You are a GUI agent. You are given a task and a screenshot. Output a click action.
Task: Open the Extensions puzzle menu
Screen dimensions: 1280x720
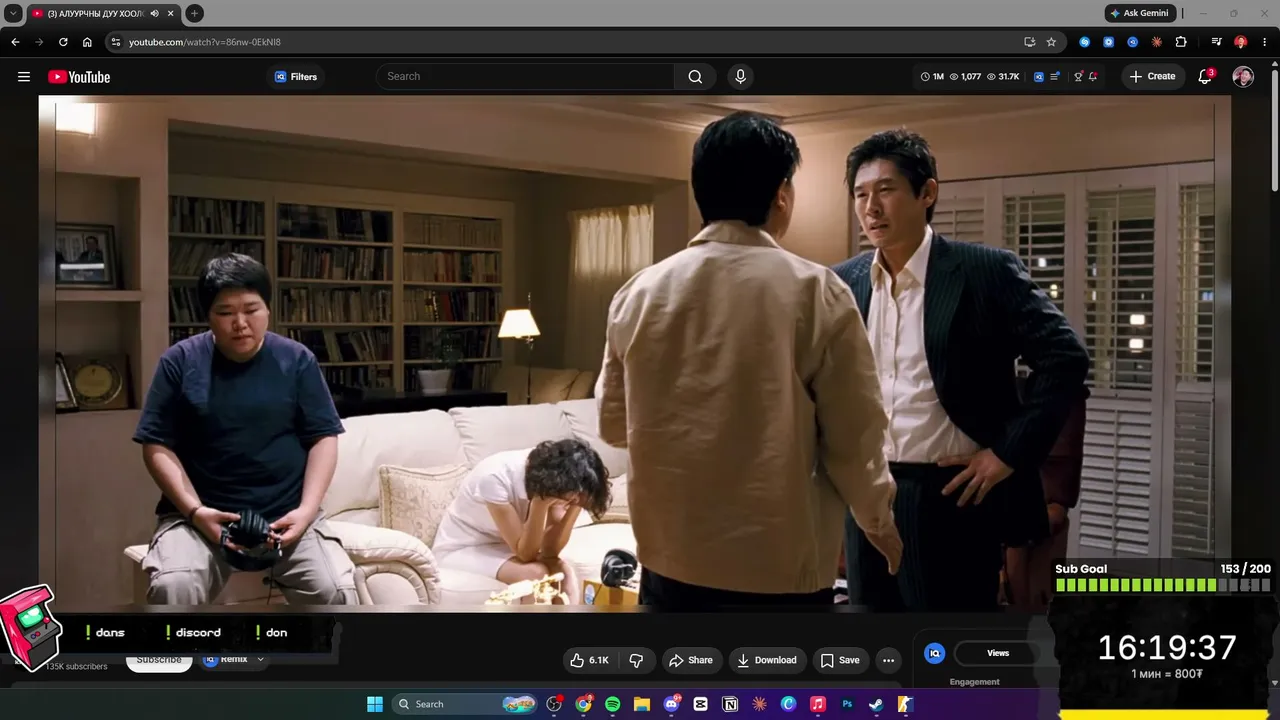[1181, 42]
